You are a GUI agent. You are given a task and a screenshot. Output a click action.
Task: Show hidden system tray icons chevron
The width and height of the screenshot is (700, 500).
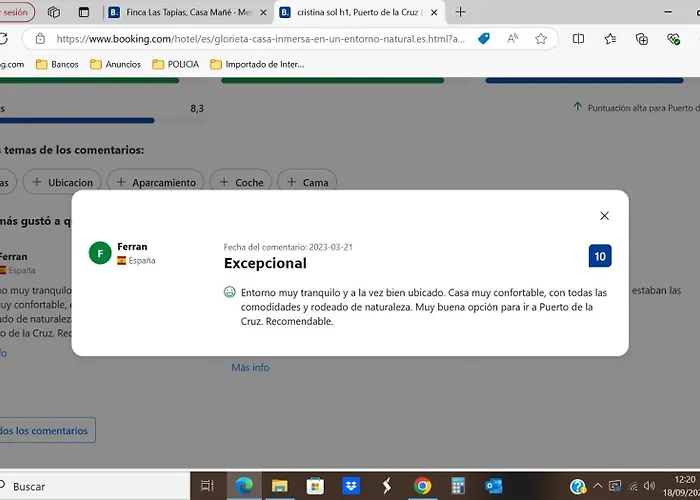(x=597, y=486)
